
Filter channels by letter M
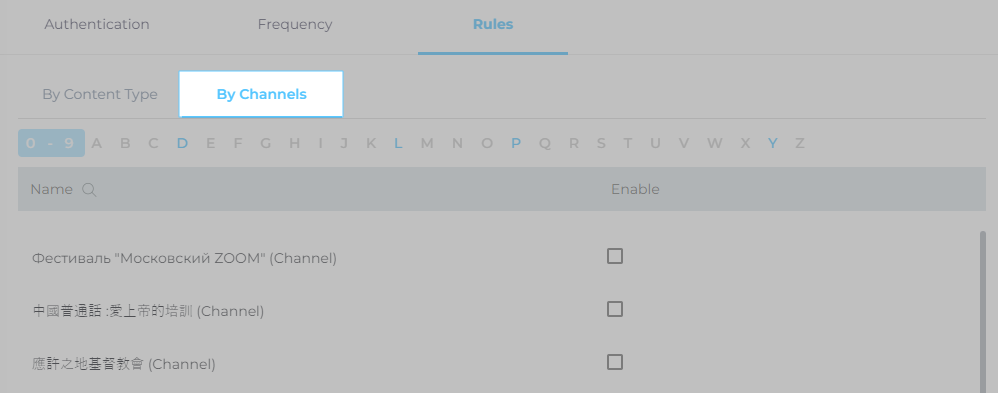click(427, 143)
